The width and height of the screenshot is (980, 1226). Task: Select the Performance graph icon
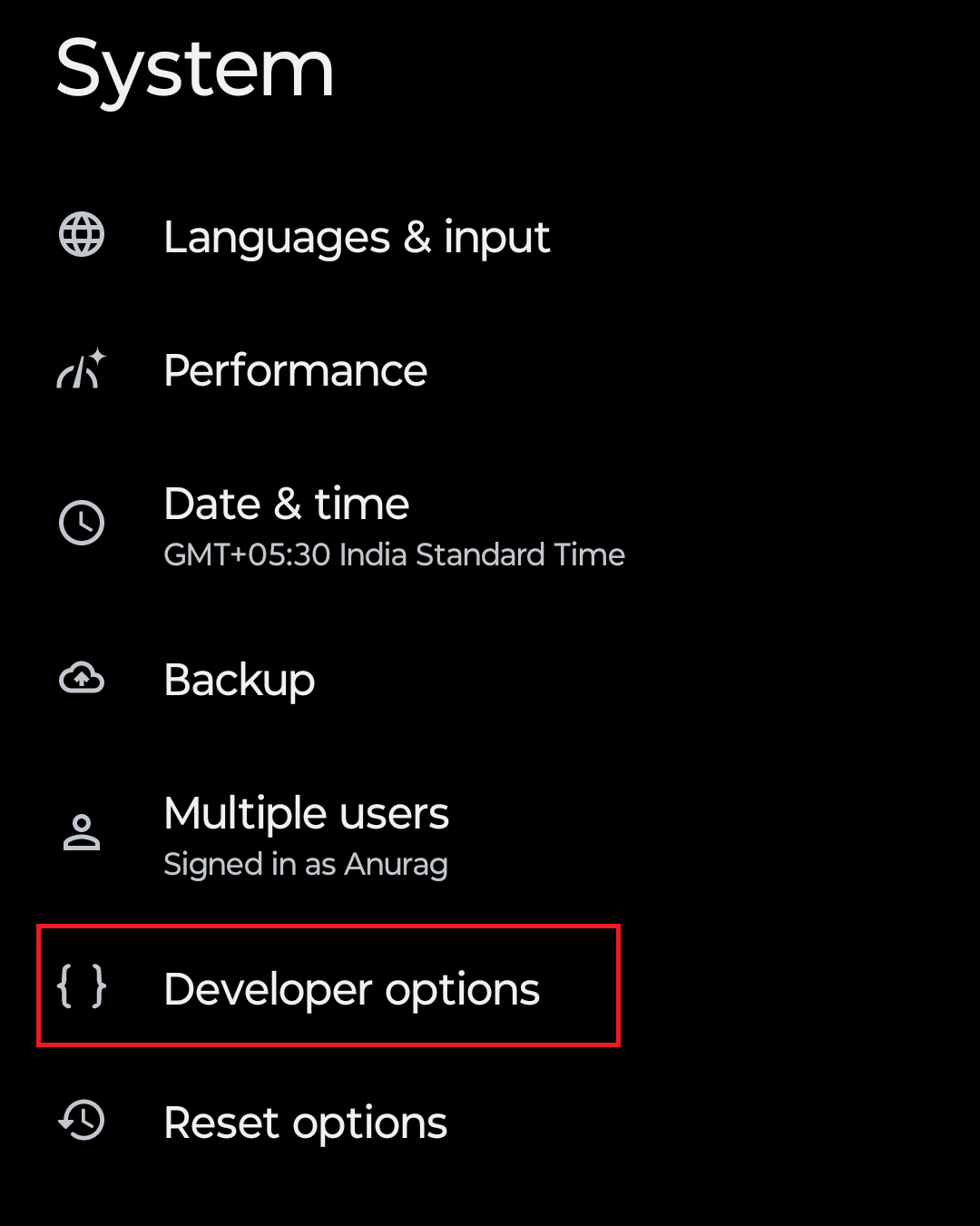click(x=80, y=370)
